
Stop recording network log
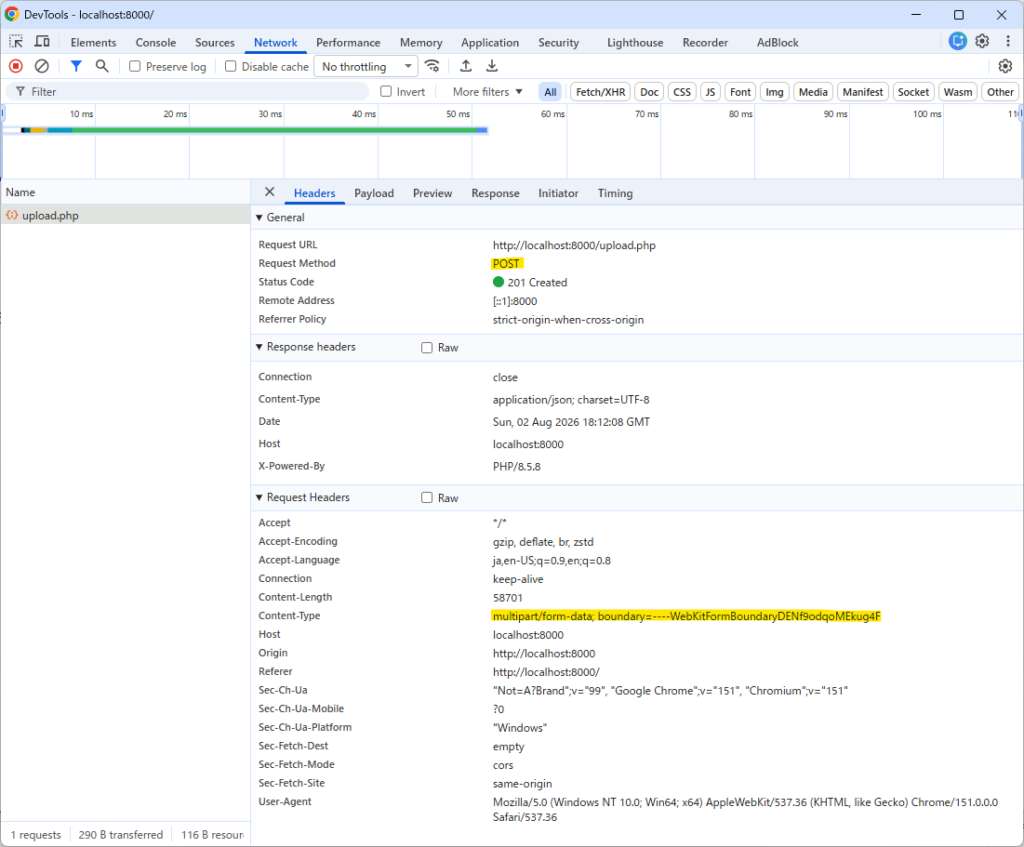tap(16, 66)
